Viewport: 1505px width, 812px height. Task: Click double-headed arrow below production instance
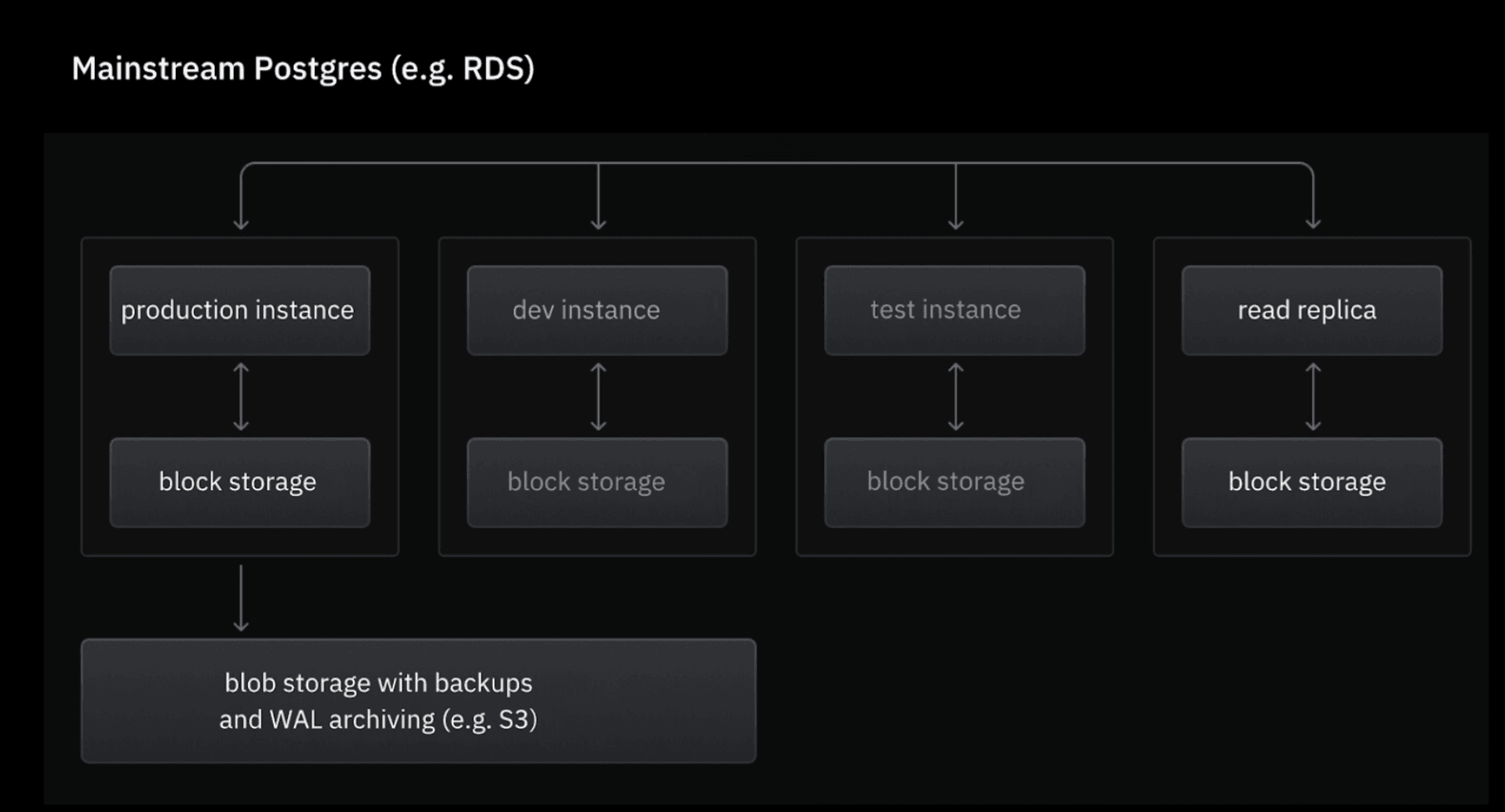click(x=241, y=397)
